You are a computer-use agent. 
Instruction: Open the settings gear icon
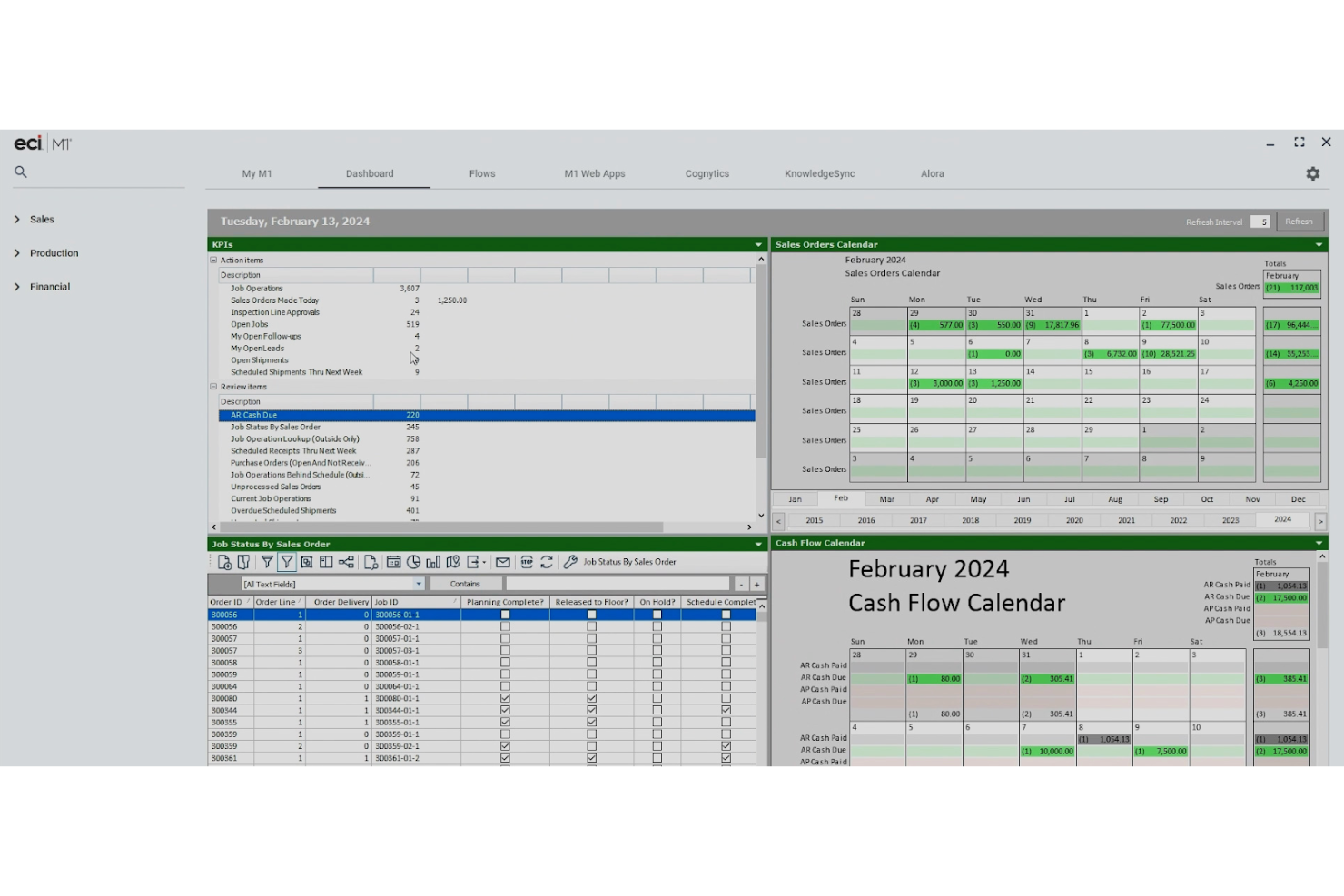coord(1312,173)
